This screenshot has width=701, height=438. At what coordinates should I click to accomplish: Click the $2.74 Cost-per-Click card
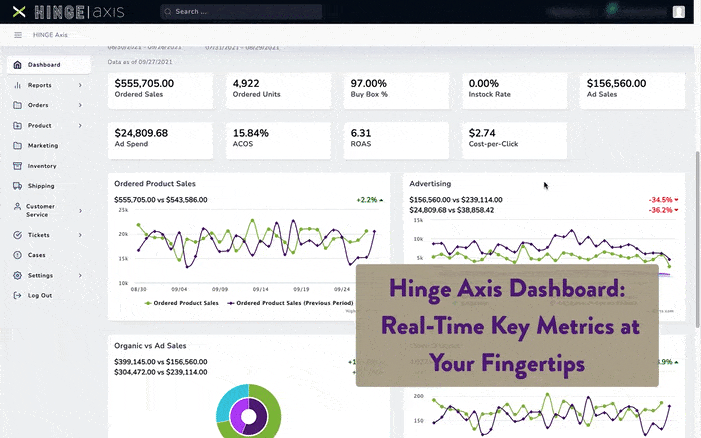click(515, 140)
